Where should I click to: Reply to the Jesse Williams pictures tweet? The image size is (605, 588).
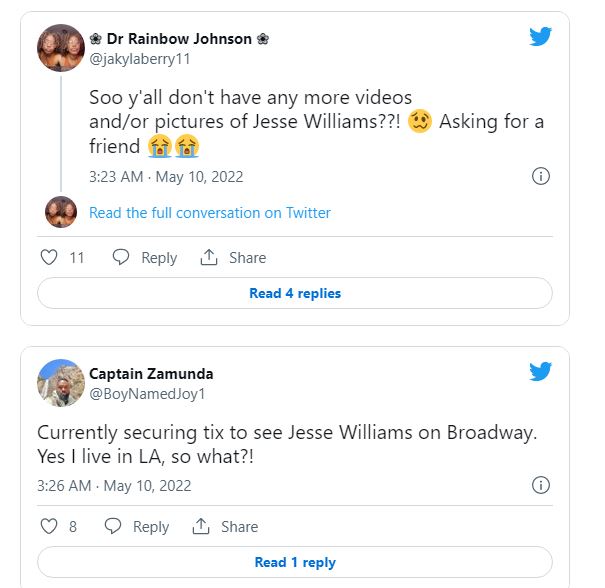click(x=145, y=257)
